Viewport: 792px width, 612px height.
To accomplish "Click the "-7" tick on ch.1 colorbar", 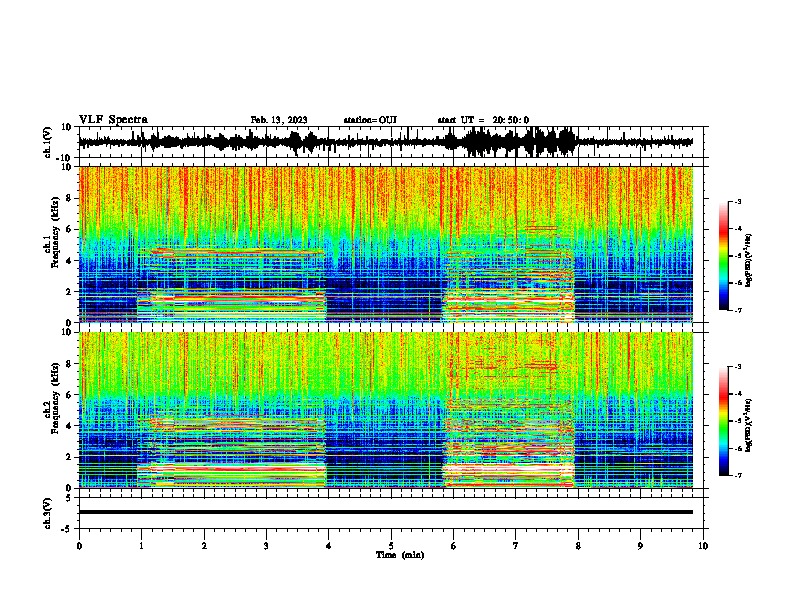I will [x=737, y=310].
